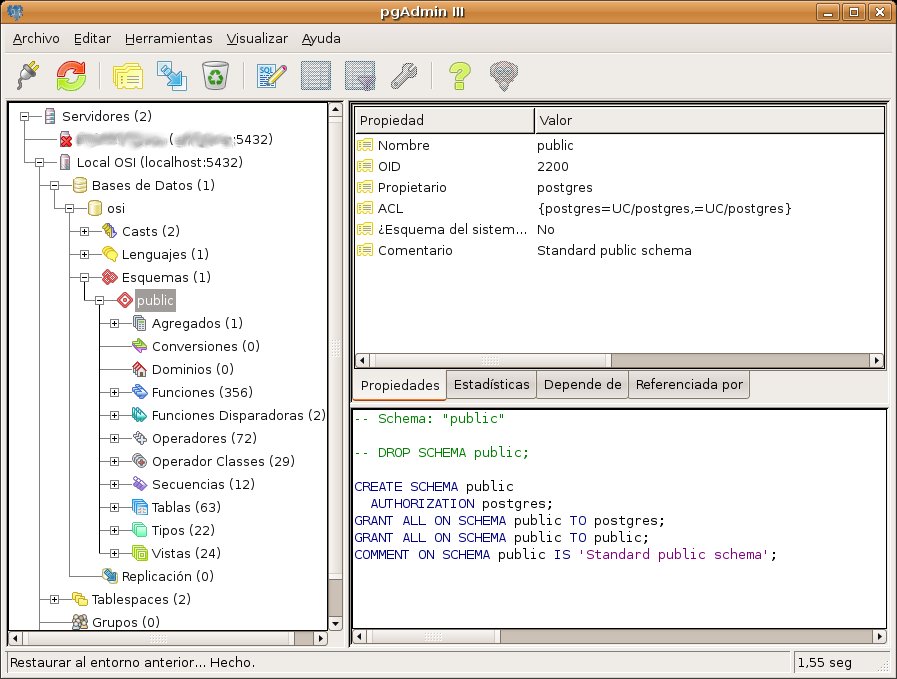
Task: Open the Herramientas menu
Action: pyautogui.click(x=168, y=39)
